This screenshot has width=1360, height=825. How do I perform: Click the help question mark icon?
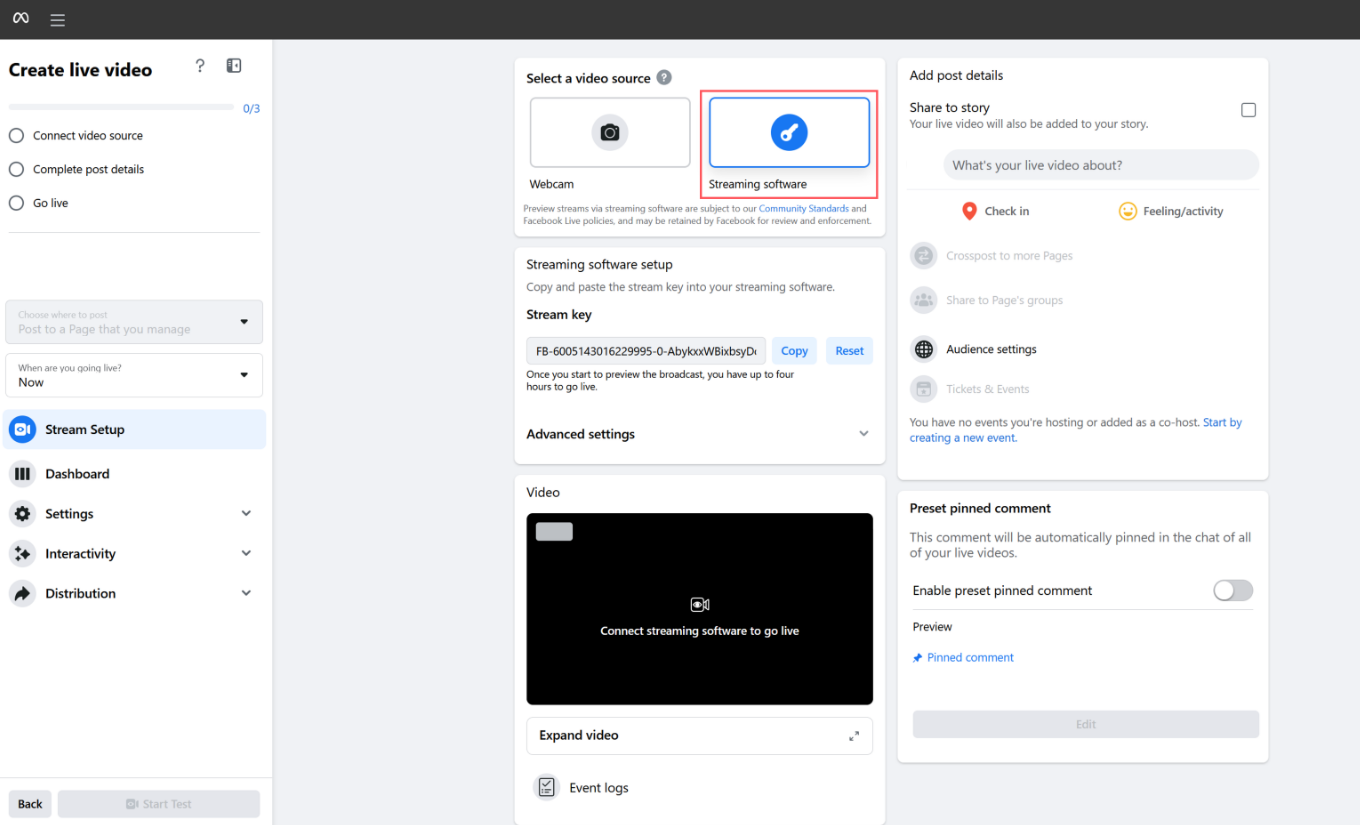[200, 65]
